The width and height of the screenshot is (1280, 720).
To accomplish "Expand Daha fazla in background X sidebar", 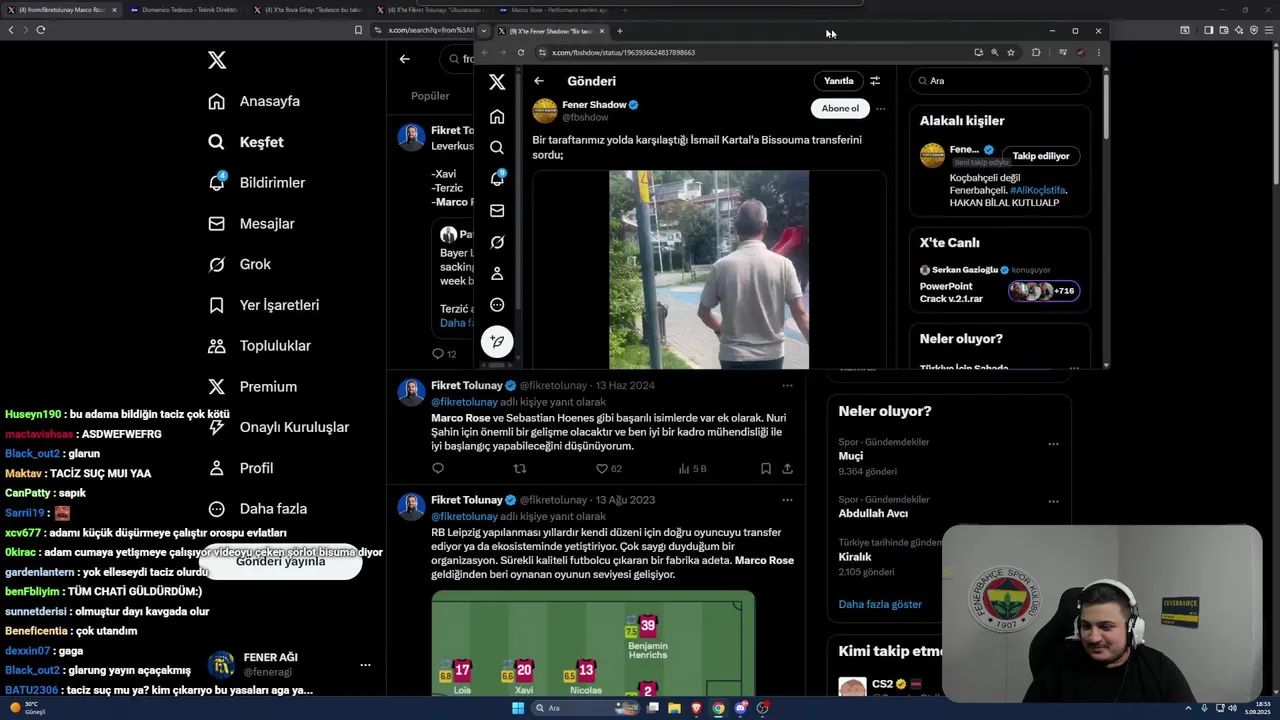I will click(x=258, y=508).
